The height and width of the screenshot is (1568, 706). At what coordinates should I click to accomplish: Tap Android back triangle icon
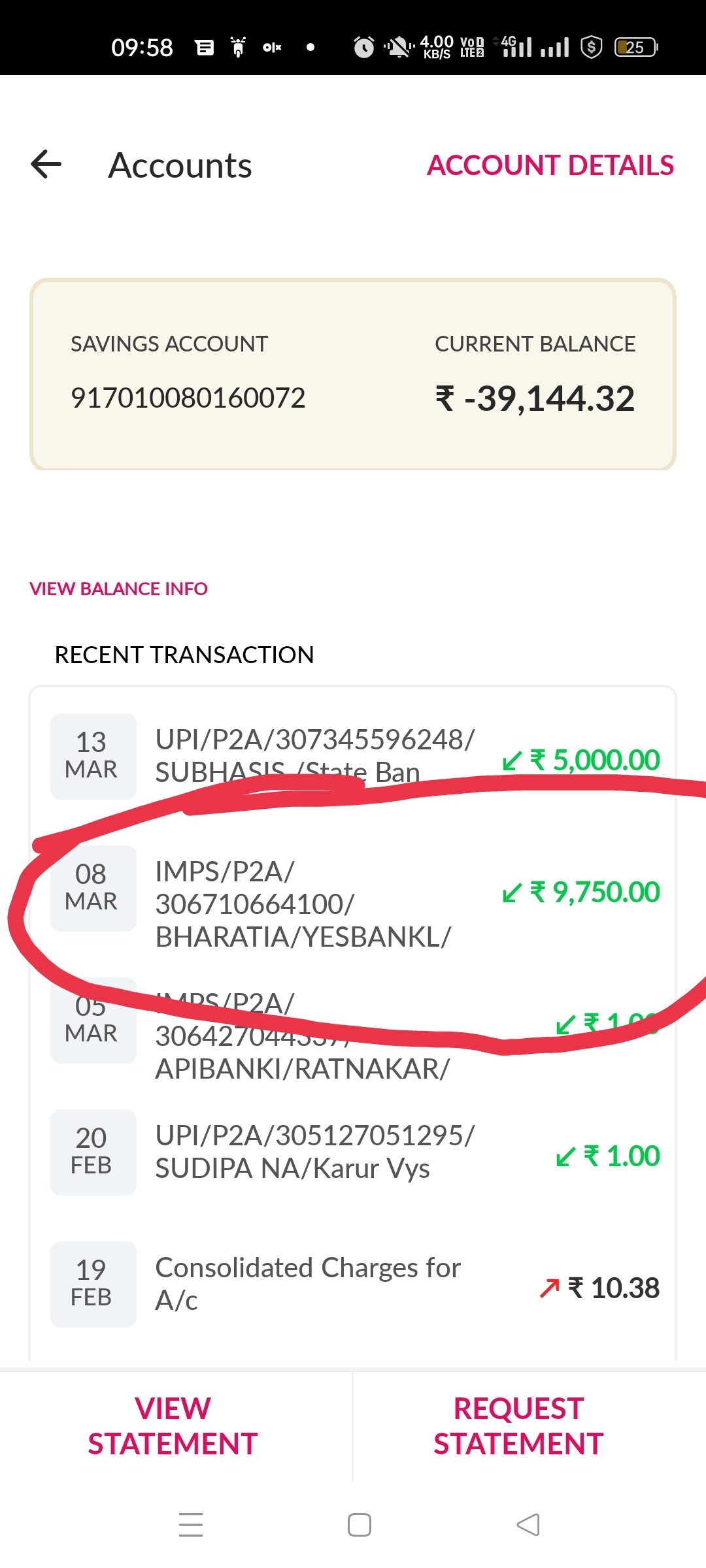tap(528, 1525)
